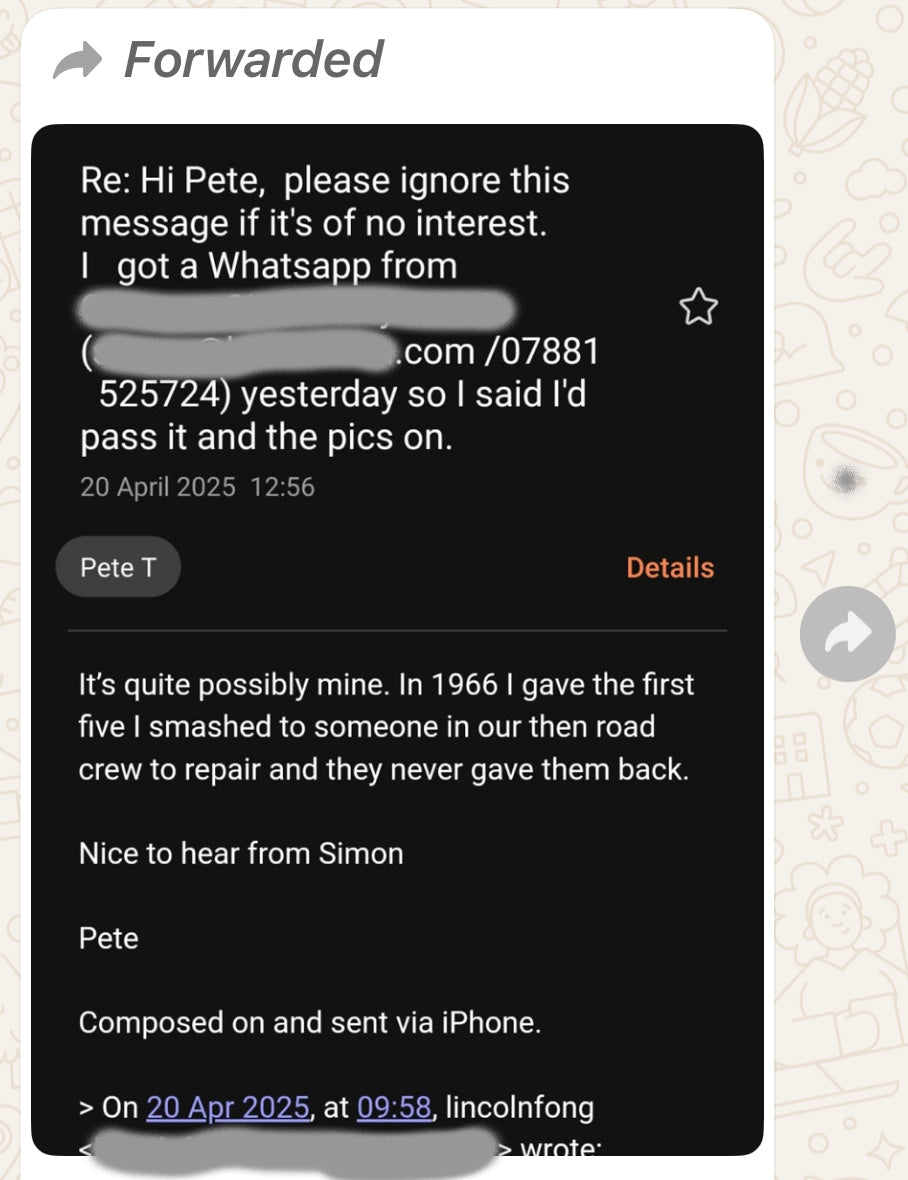Click the redacted sender name bar
The height and width of the screenshot is (1180, 908).
point(296,309)
